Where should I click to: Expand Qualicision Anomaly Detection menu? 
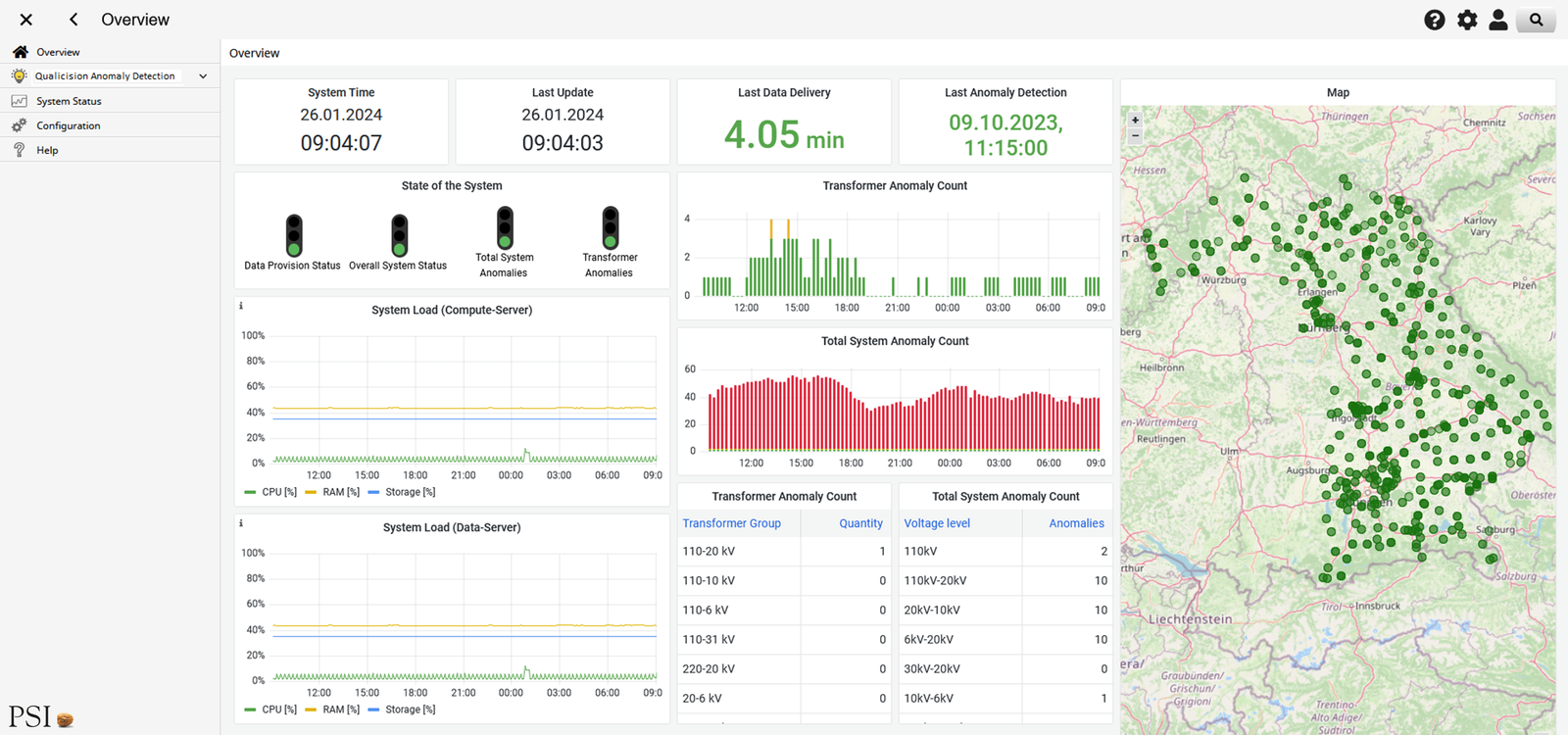(x=203, y=75)
